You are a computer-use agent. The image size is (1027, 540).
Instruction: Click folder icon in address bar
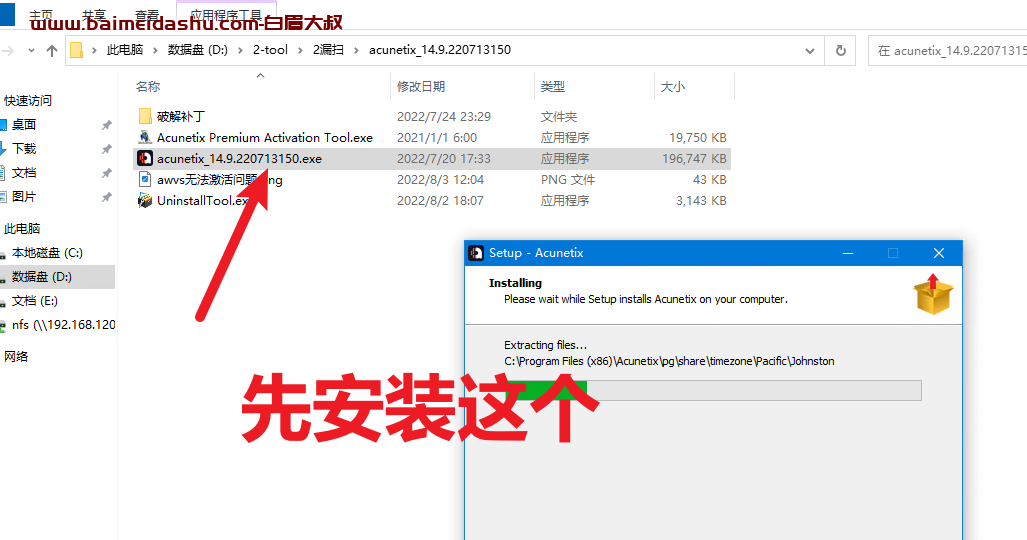click(x=77, y=50)
